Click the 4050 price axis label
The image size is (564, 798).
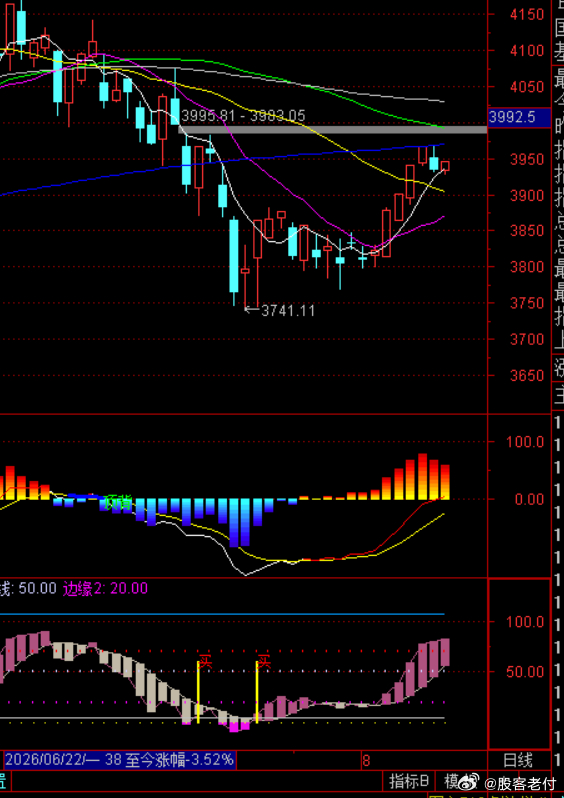pos(527,87)
